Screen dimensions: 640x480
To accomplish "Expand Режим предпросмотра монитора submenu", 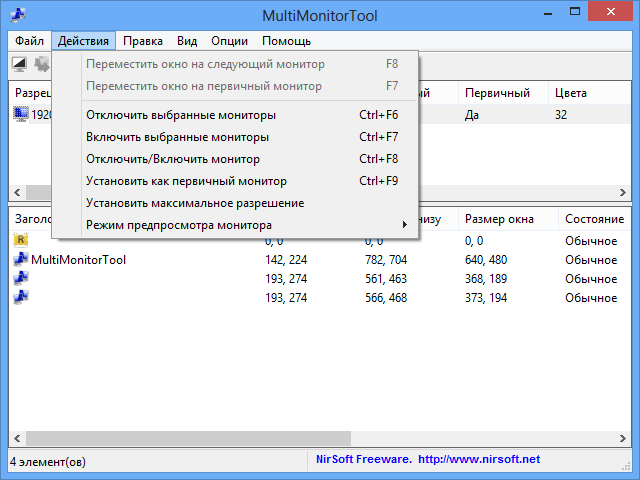I will pyautogui.click(x=235, y=225).
